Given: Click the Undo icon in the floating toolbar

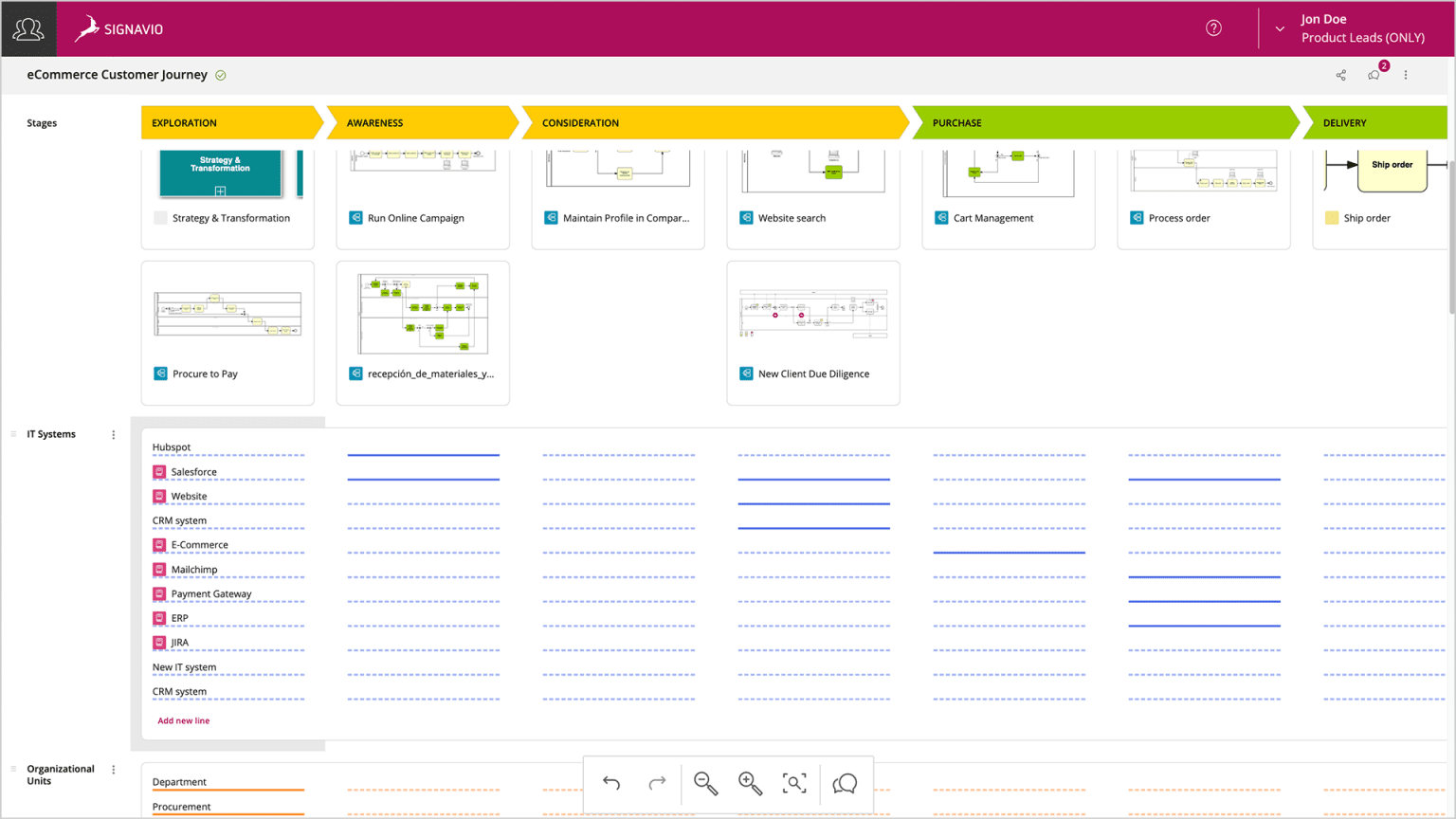Looking at the screenshot, I should [x=611, y=784].
